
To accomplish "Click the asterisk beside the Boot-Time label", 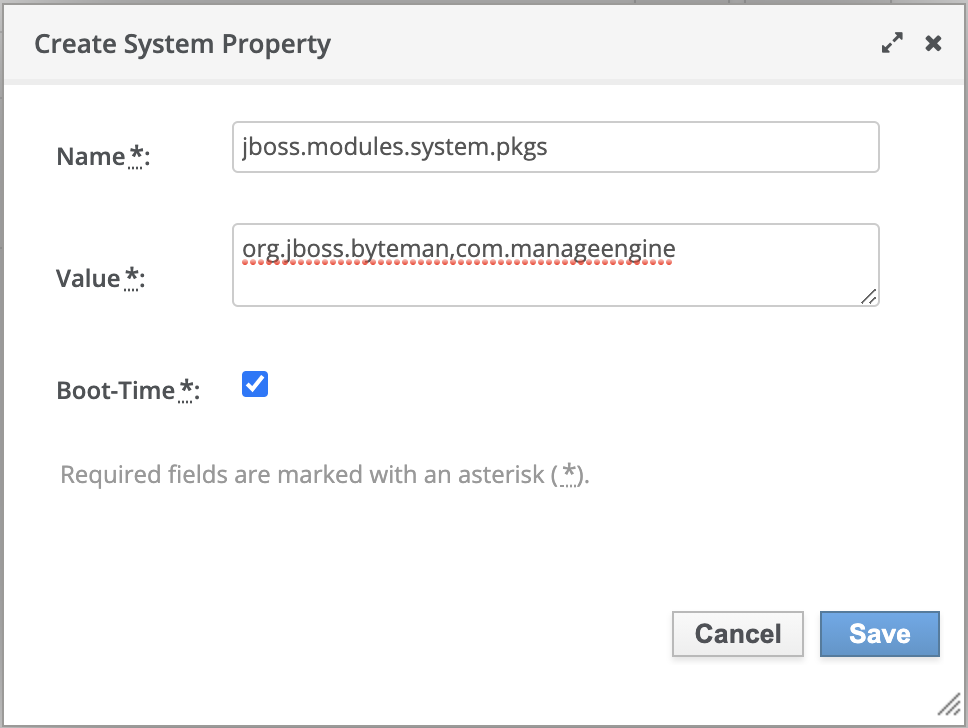I will [x=186, y=389].
